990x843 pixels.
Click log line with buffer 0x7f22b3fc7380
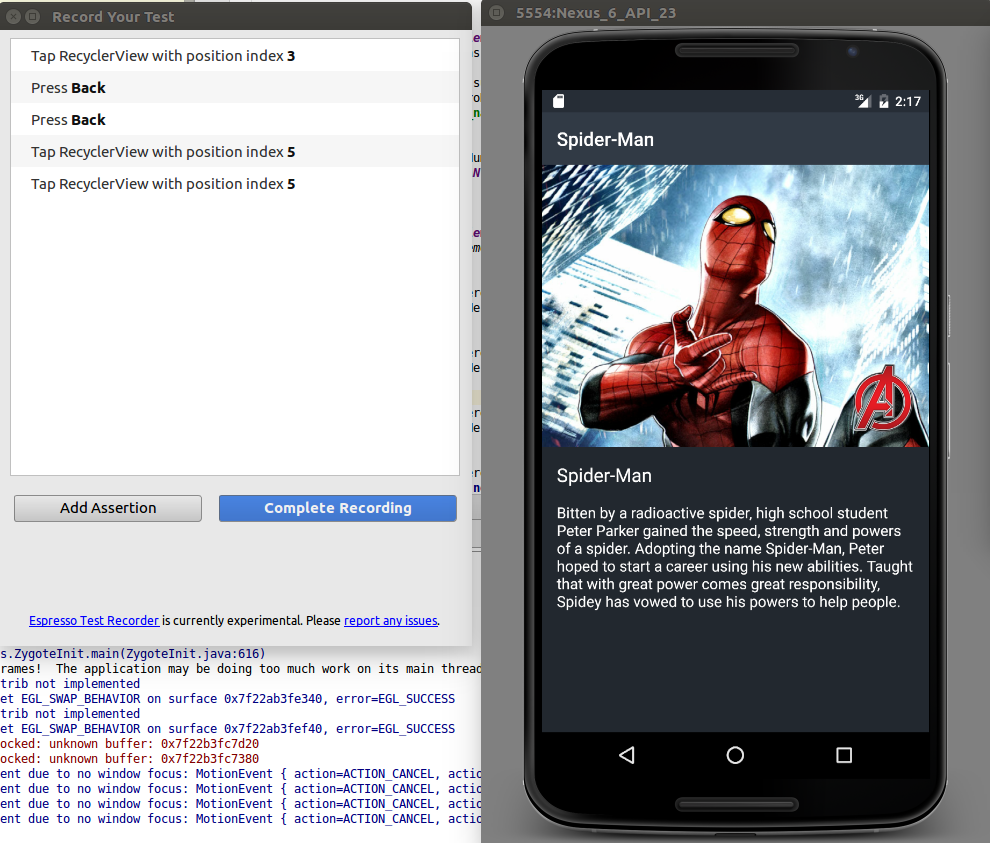(129, 759)
